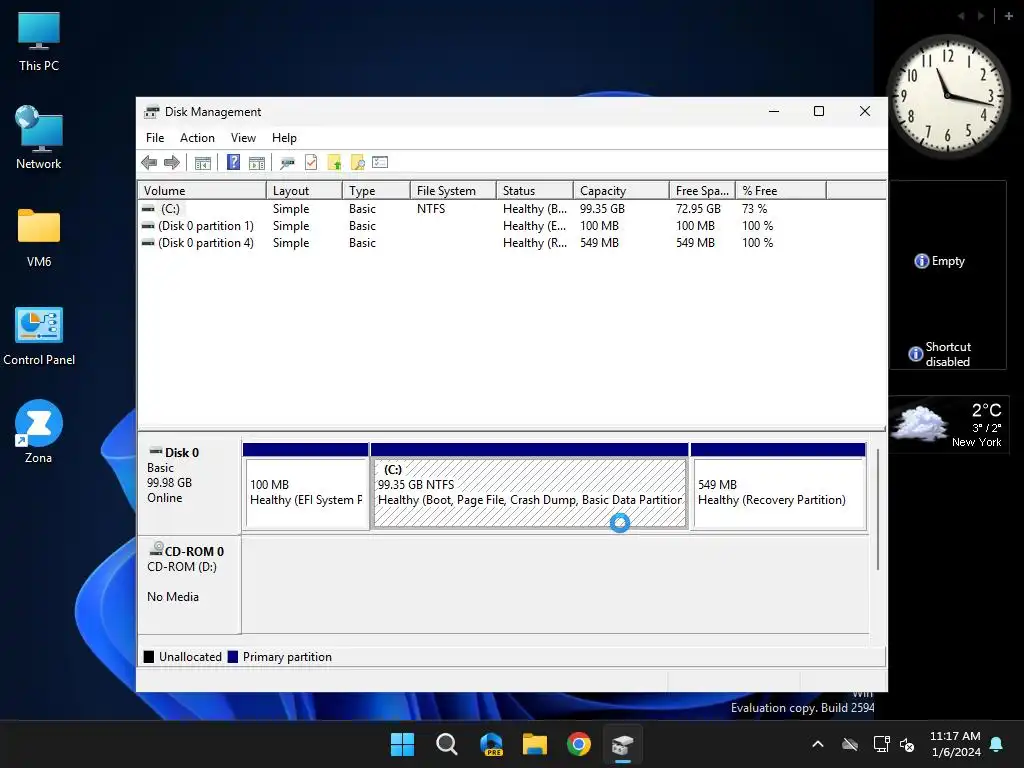Image resolution: width=1024 pixels, height=768 pixels.
Task: Click the NTFS file system cell
Action: [431, 209]
